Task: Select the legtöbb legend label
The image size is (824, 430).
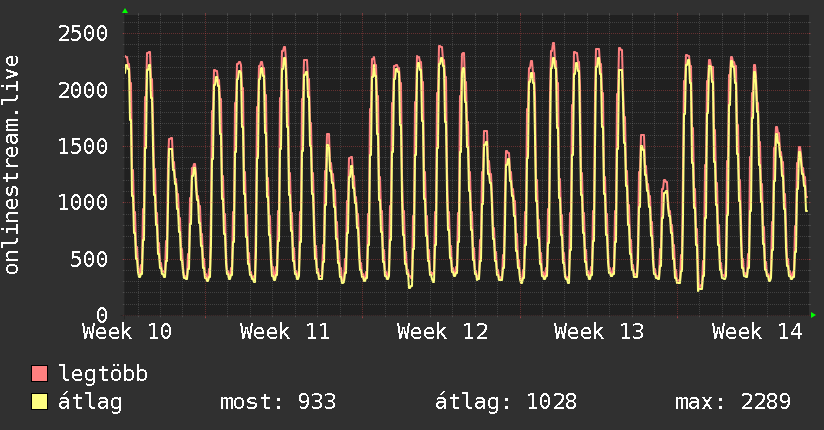Action: [103, 374]
